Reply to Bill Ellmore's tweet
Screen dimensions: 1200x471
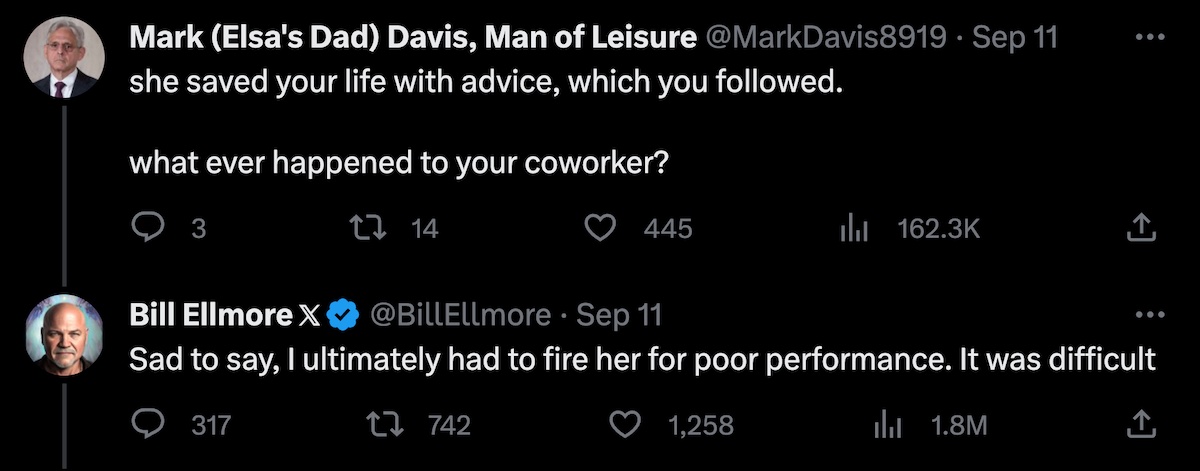[x=149, y=425]
